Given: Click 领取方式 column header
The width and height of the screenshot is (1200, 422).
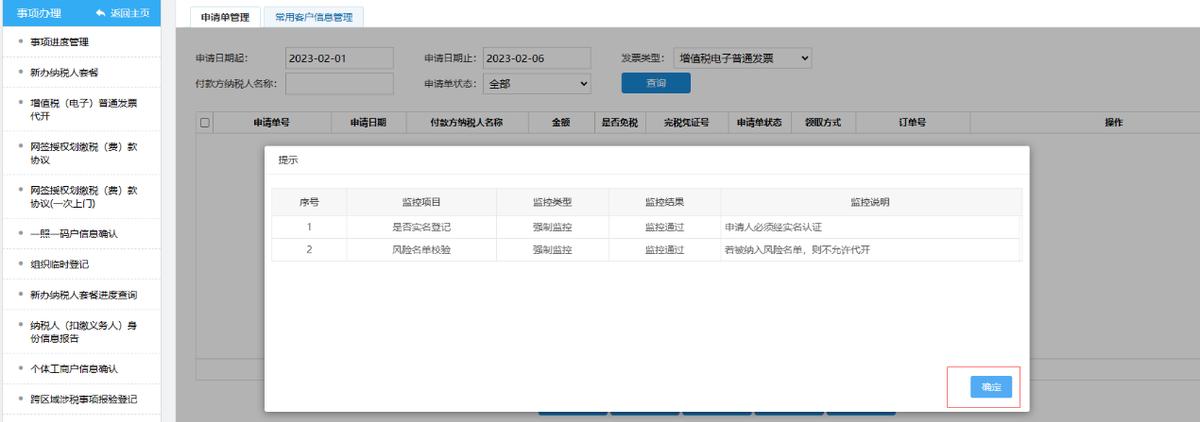Looking at the screenshot, I should click(x=823, y=122).
